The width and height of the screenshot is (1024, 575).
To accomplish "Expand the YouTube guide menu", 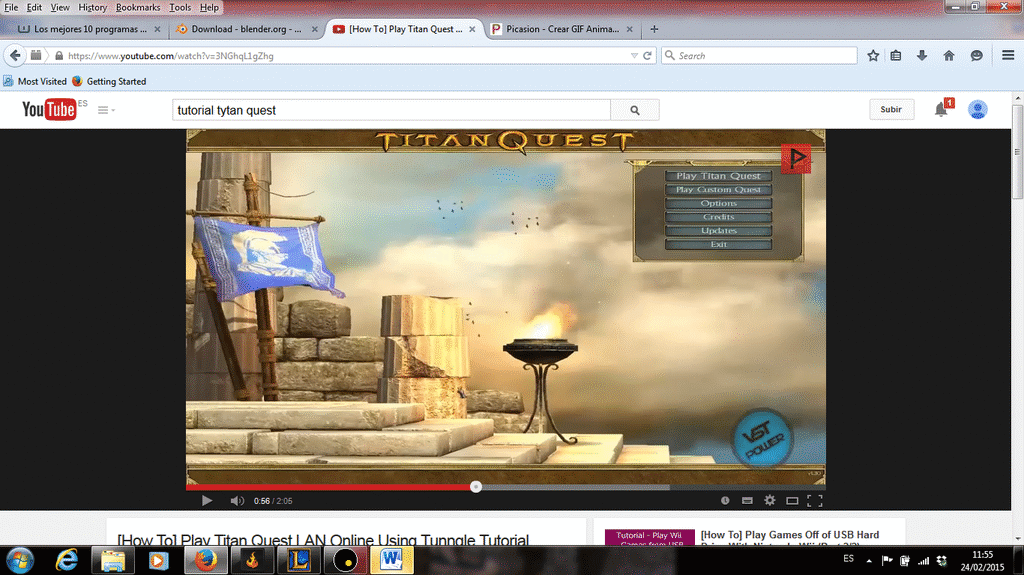I will 105,110.
